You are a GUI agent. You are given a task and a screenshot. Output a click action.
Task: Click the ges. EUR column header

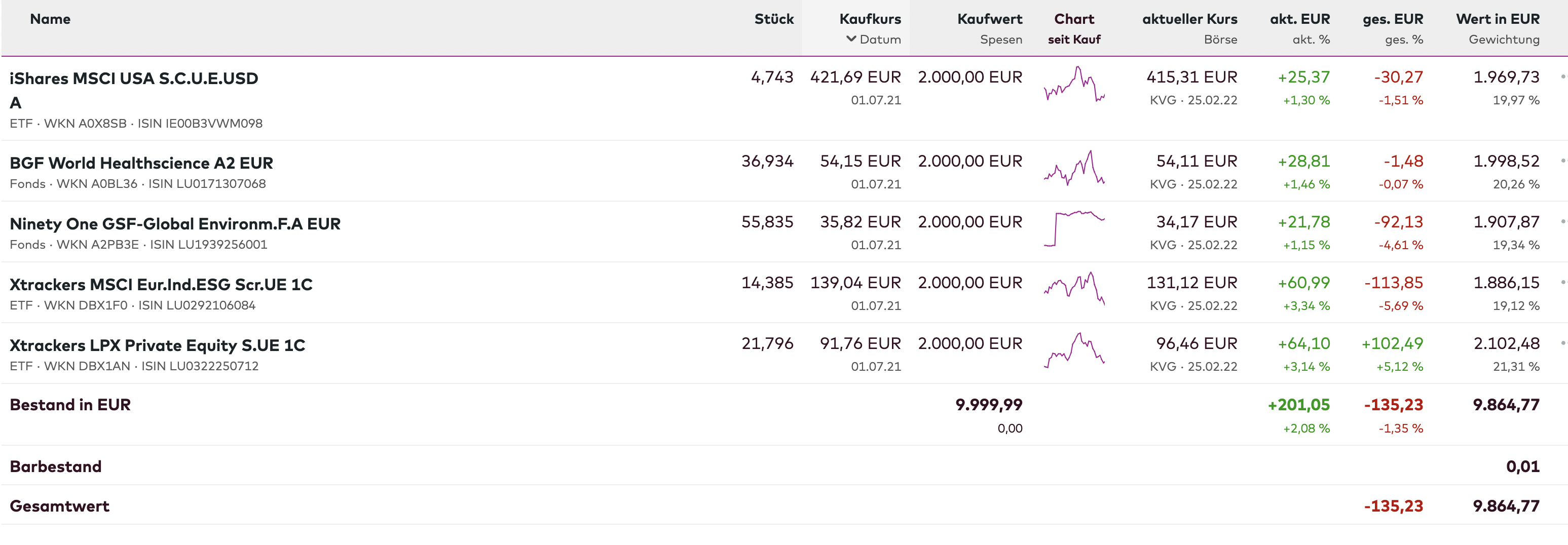click(1393, 19)
